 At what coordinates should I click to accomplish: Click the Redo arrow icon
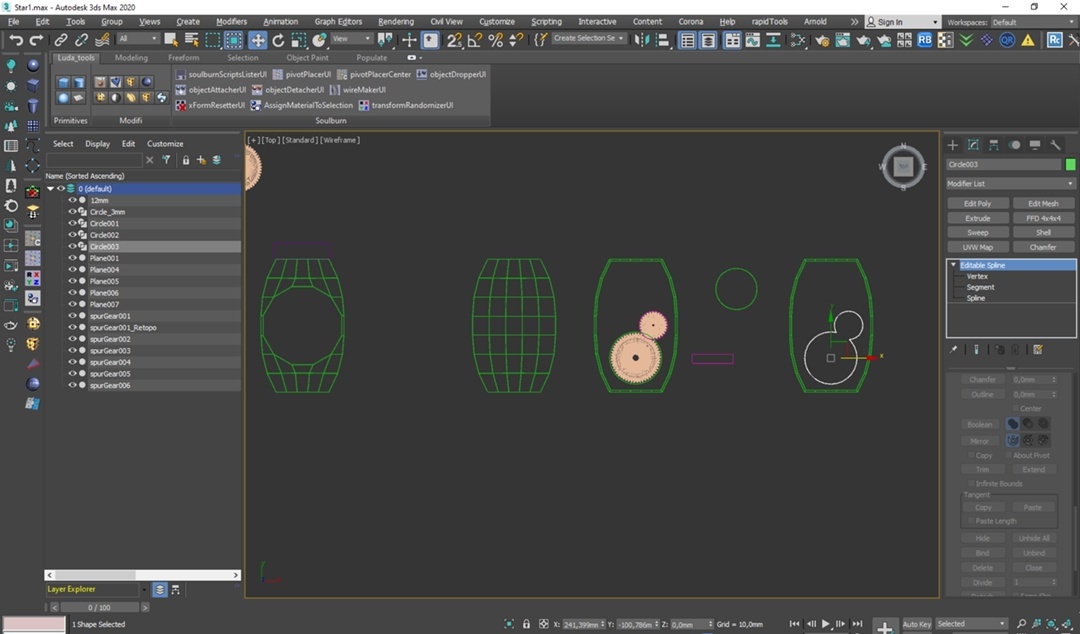click(35, 41)
